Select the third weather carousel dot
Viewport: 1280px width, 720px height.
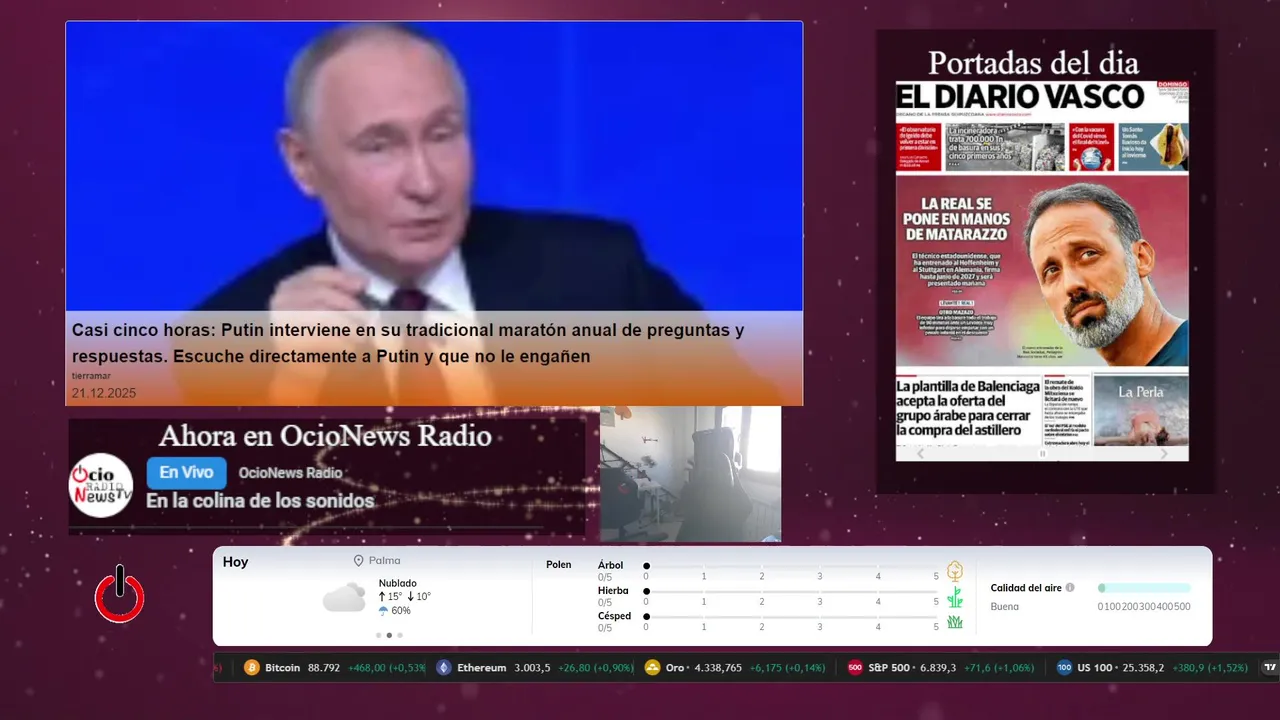click(400, 635)
